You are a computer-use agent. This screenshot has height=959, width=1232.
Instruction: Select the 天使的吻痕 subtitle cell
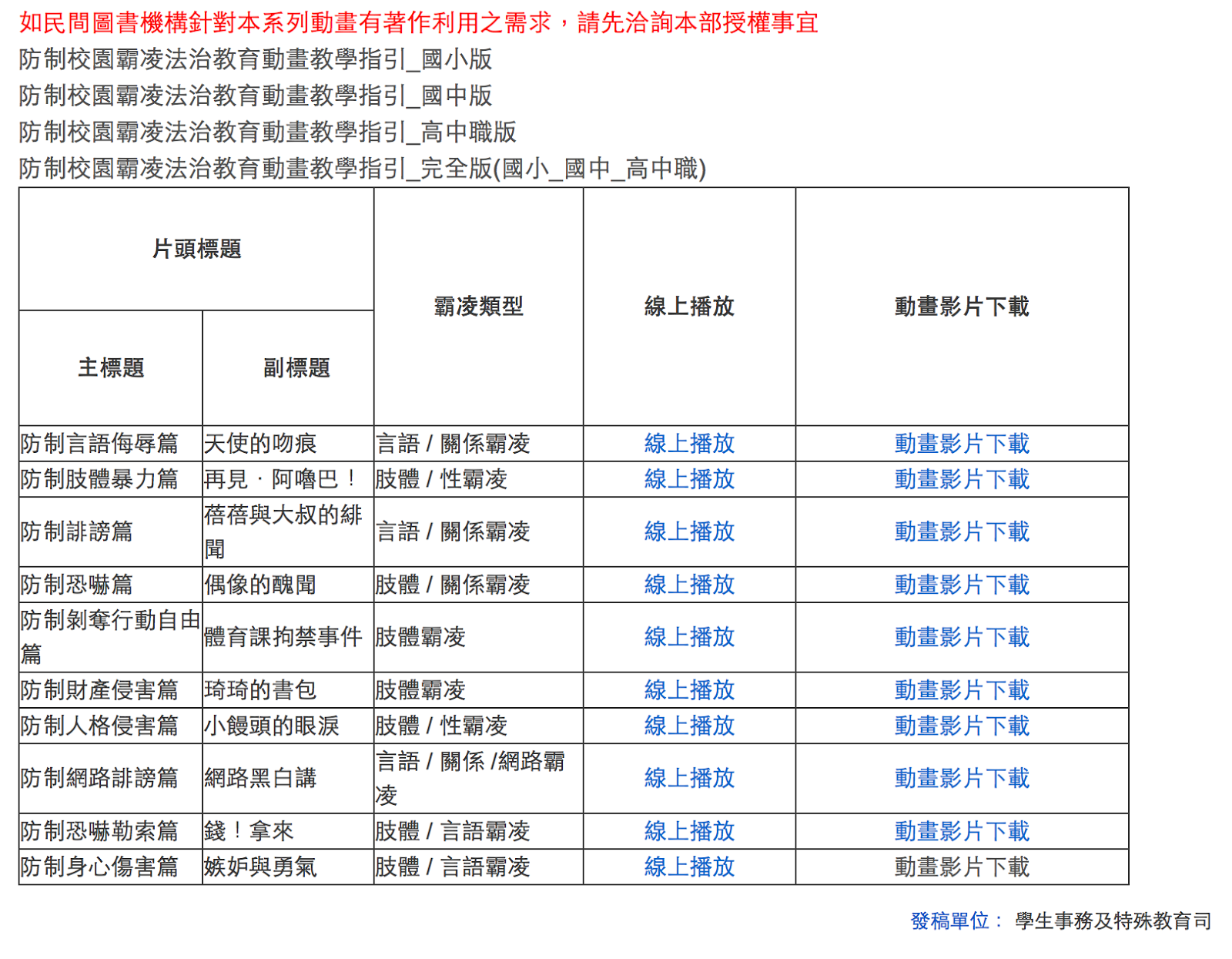tap(288, 444)
